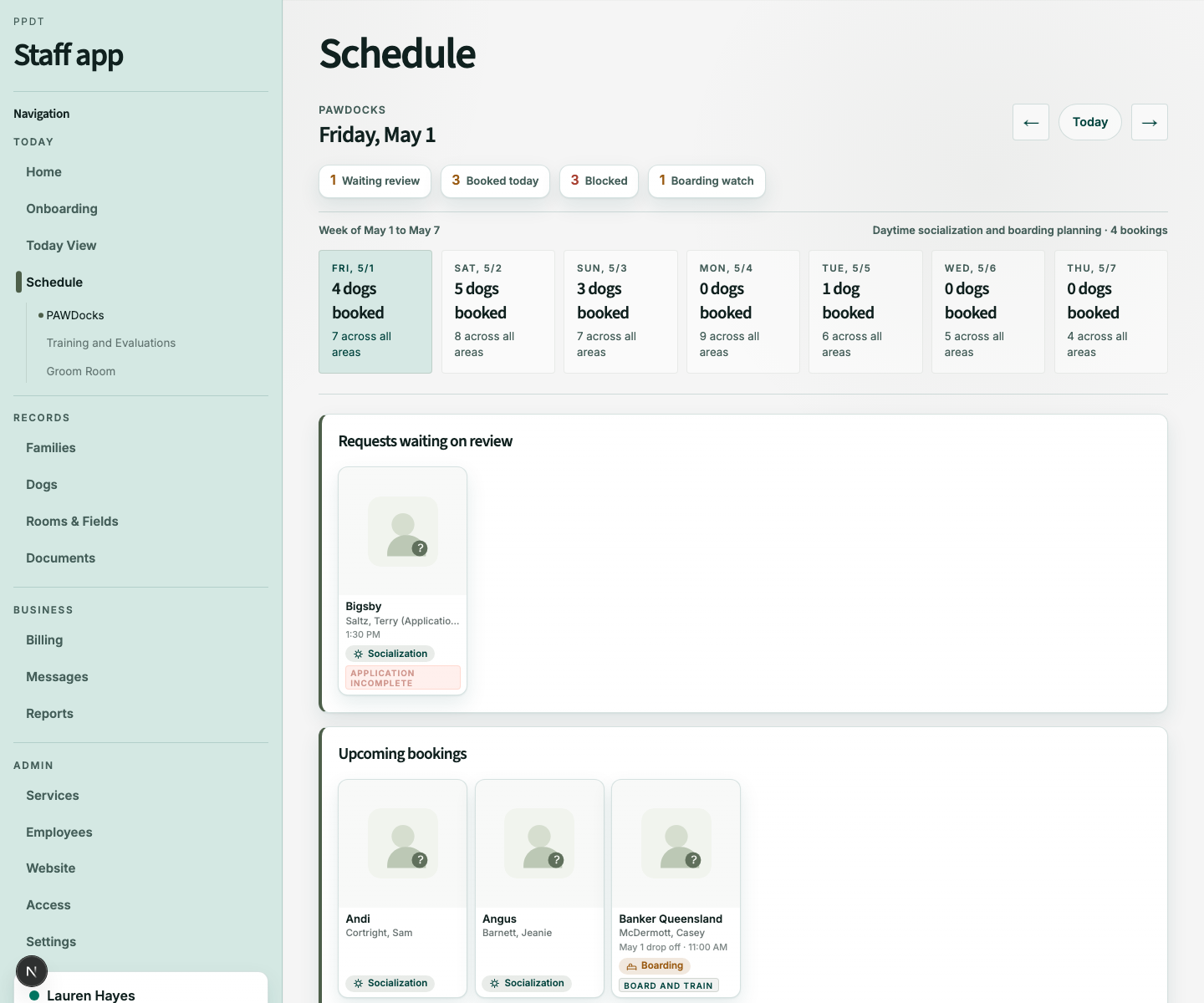Image resolution: width=1204 pixels, height=1003 pixels.
Task: Click sun icon on Bigsby's Socialization tag
Action: click(x=358, y=654)
